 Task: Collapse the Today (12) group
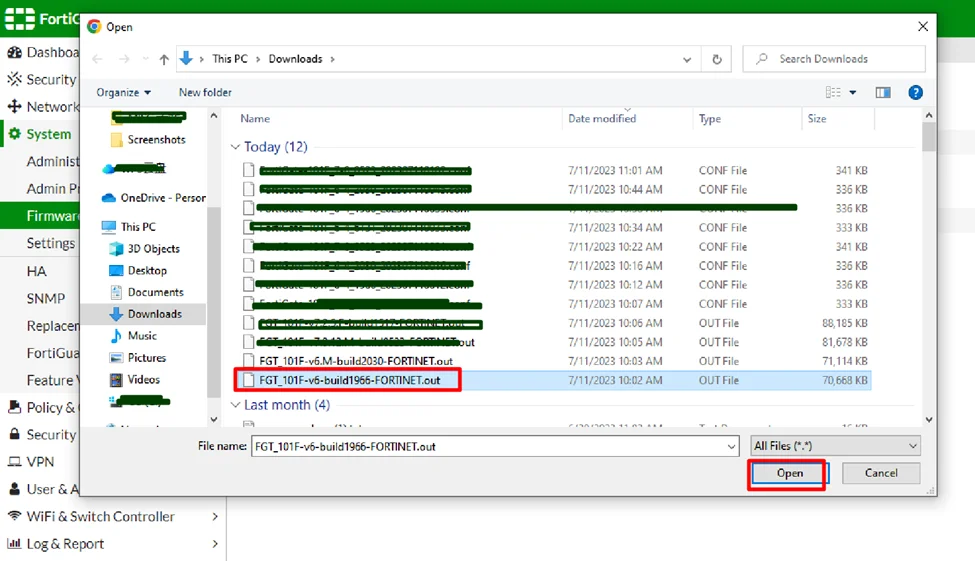pos(235,147)
